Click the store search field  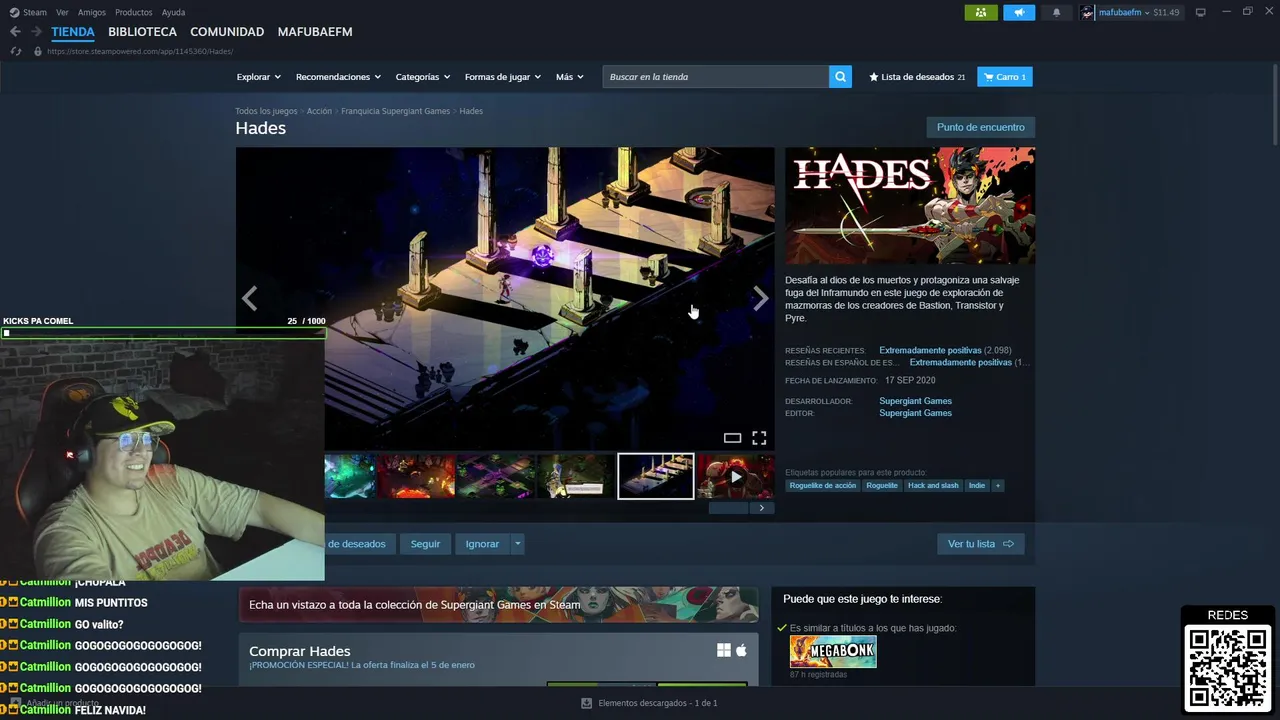715,77
